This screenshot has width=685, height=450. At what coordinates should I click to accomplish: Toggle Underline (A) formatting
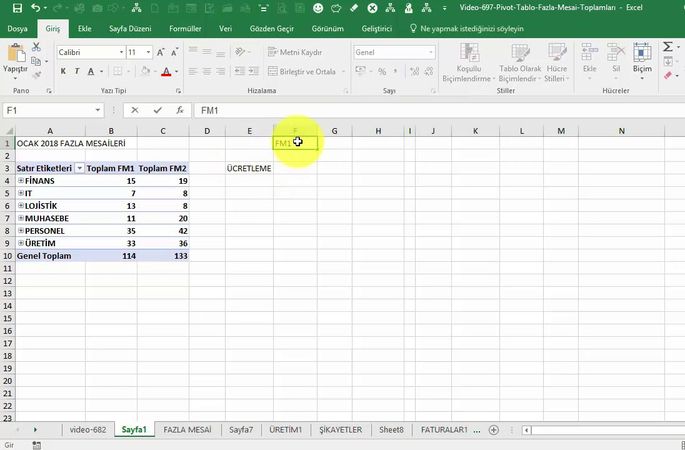[x=91, y=71]
